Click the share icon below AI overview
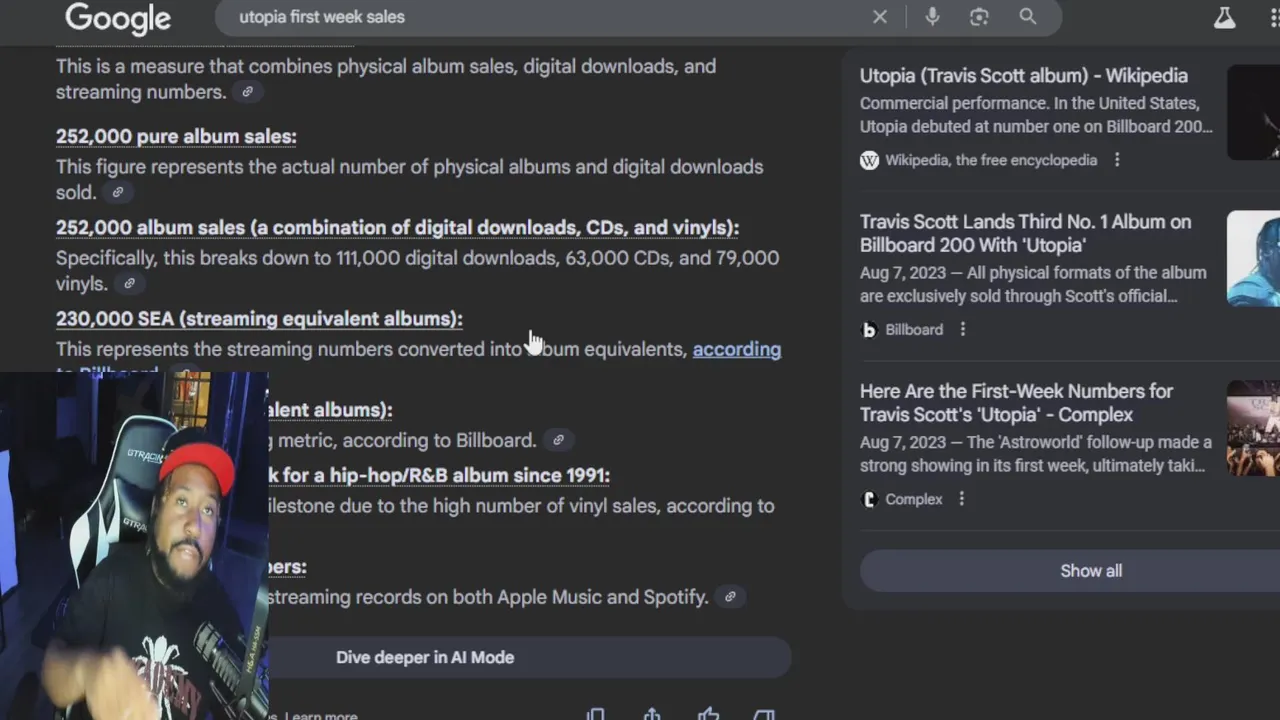1280x720 pixels. click(652, 714)
